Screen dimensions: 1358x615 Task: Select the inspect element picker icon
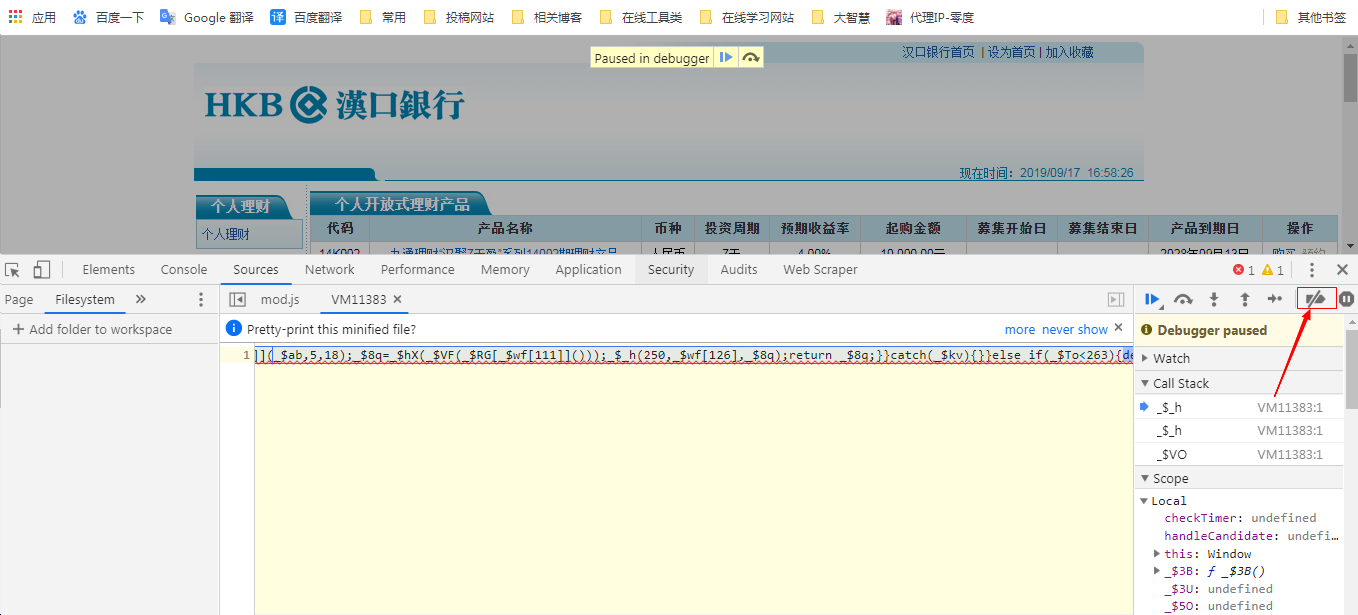[x=13, y=270]
